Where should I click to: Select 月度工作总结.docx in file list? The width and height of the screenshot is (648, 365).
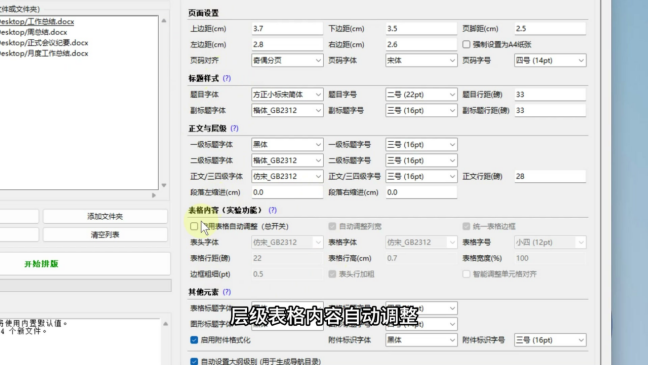tap(43, 54)
